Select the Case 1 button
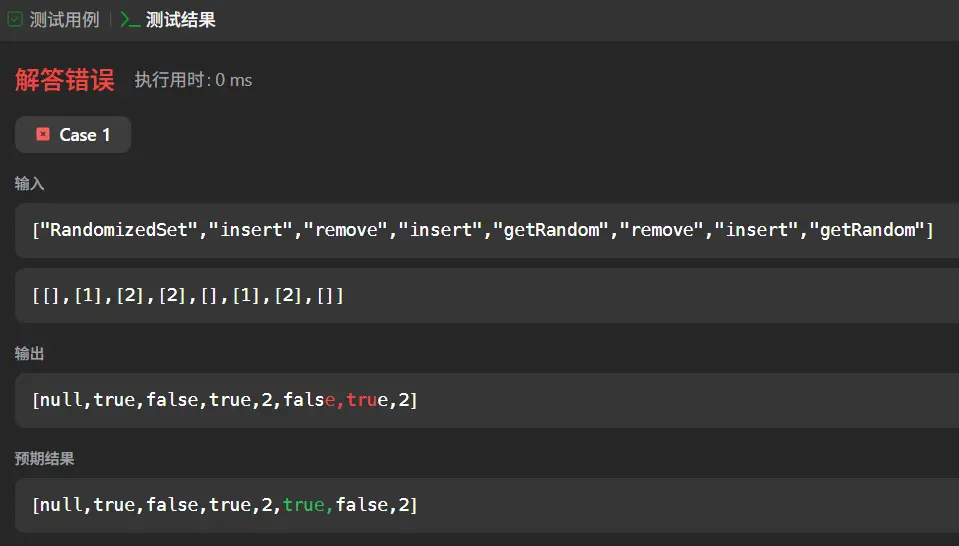 pos(73,135)
